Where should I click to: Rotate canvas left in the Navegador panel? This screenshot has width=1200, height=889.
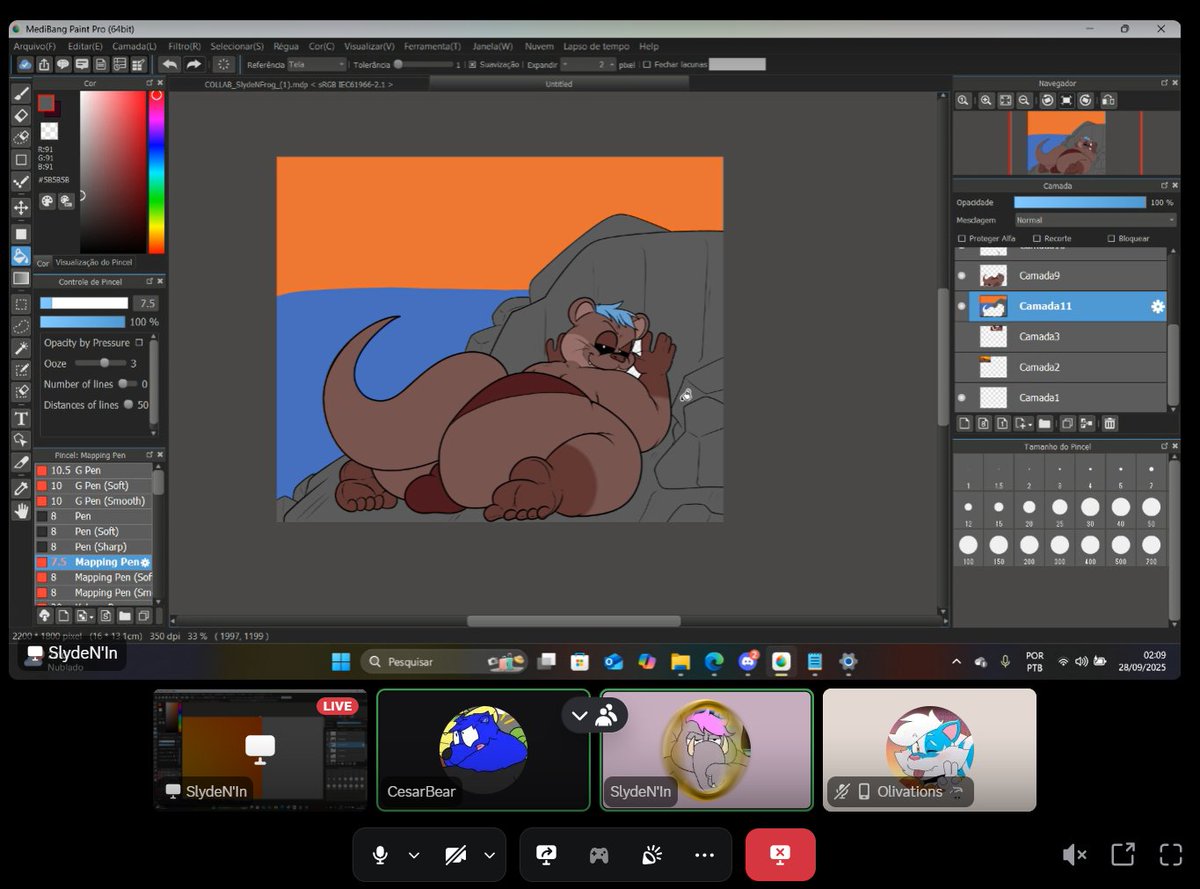click(1047, 100)
